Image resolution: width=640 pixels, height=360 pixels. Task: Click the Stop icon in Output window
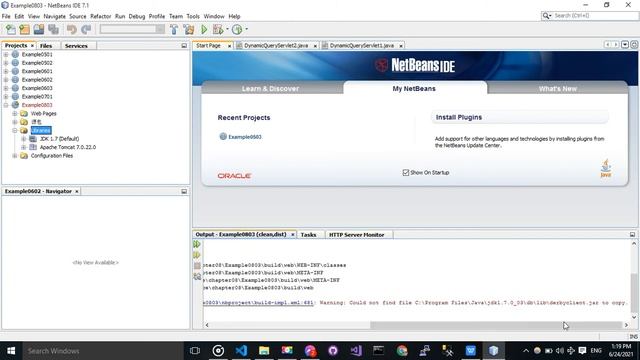[197, 266]
